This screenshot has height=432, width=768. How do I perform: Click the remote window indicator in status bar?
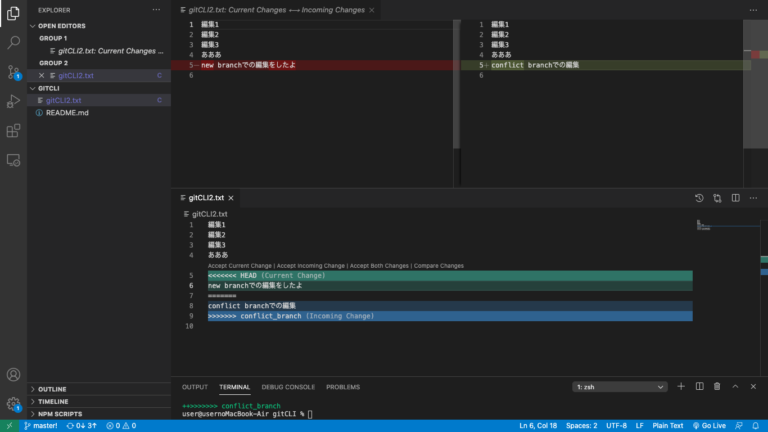[x=9, y=426]
